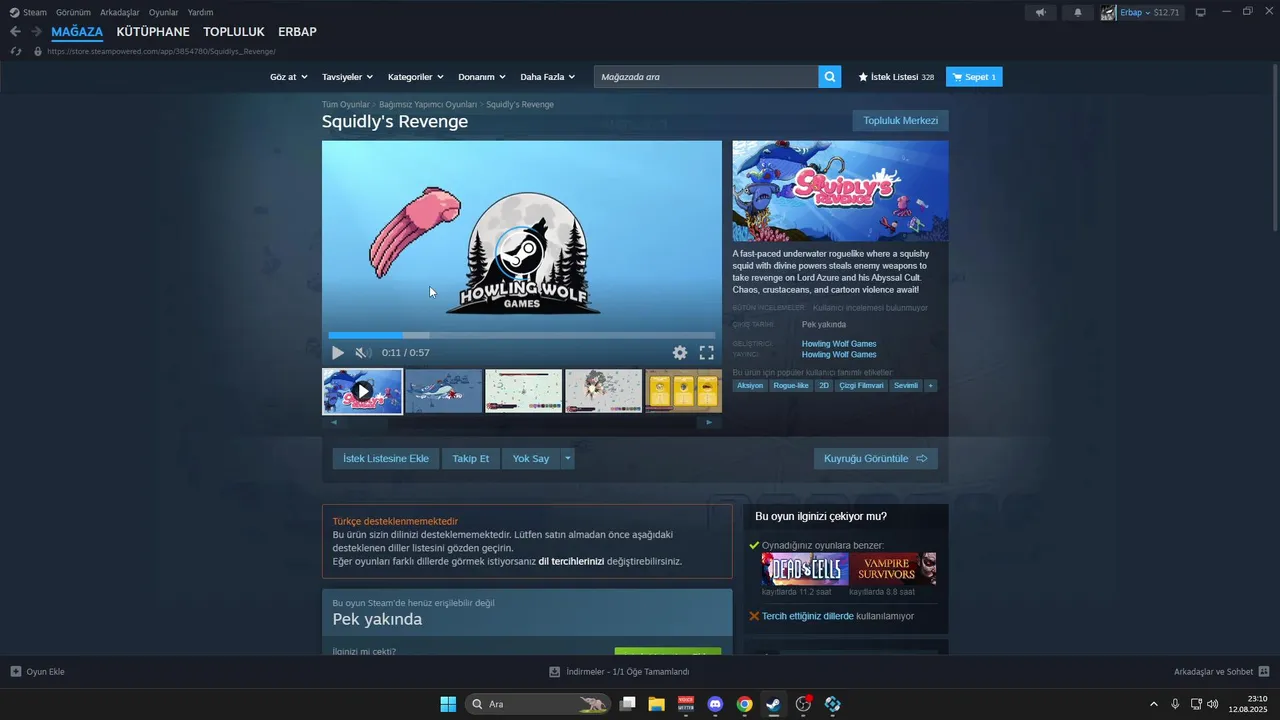Expand the Tavsiyeler dropdown menu
Image resolution: width=1280 pixels, height=720 pixels.
click(347, 77)
